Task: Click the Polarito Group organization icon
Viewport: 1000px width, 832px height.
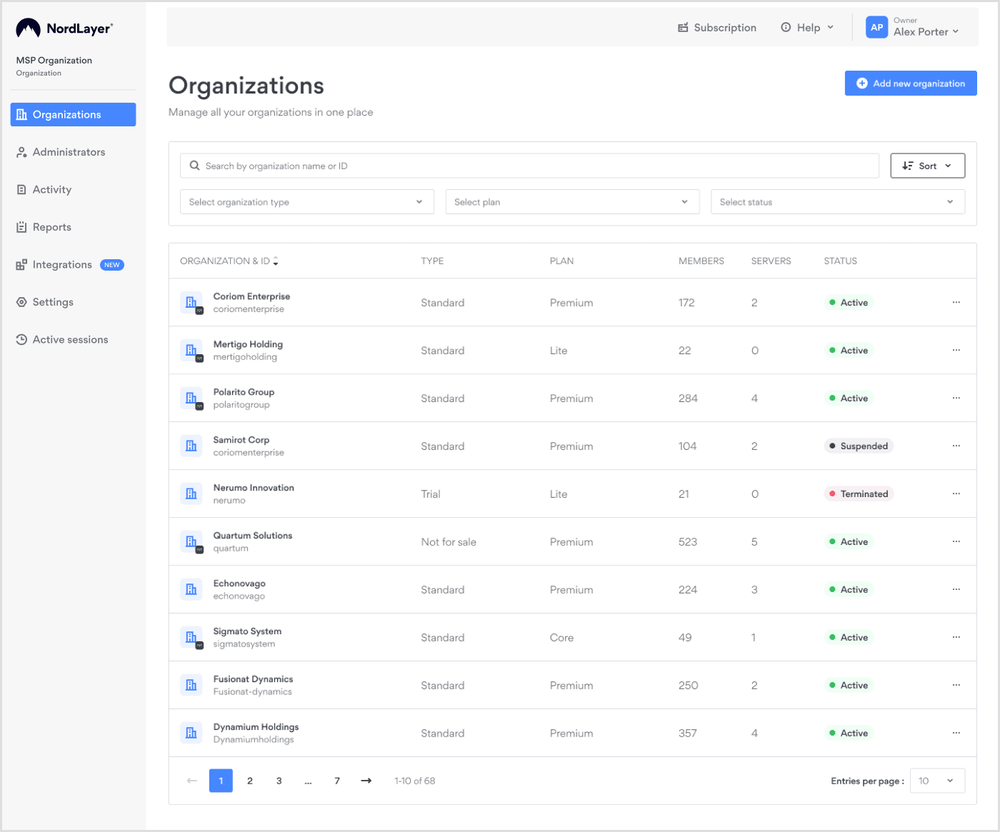Action: point(191,399)
